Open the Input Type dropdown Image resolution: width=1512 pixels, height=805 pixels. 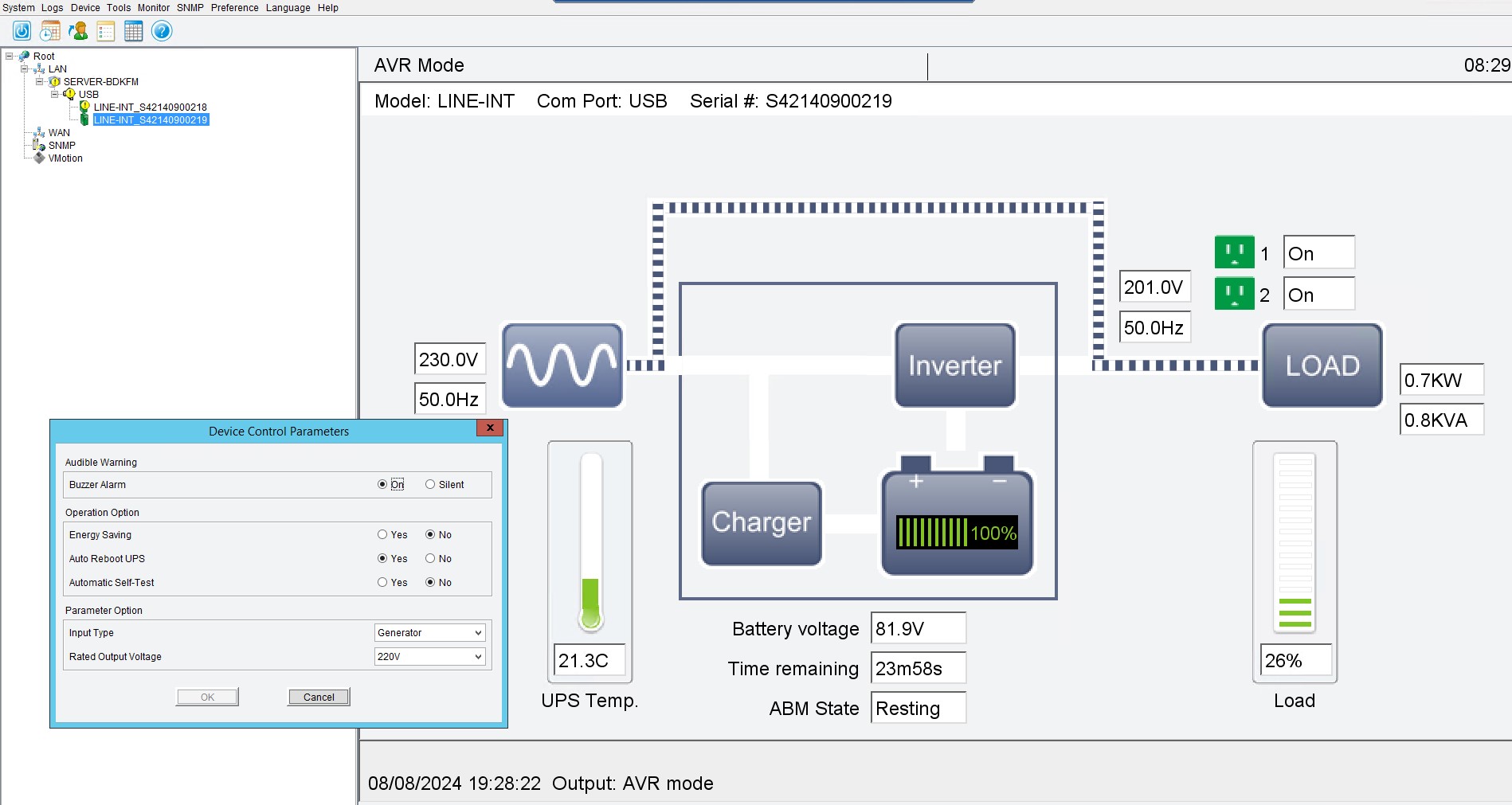pos(429,632)
